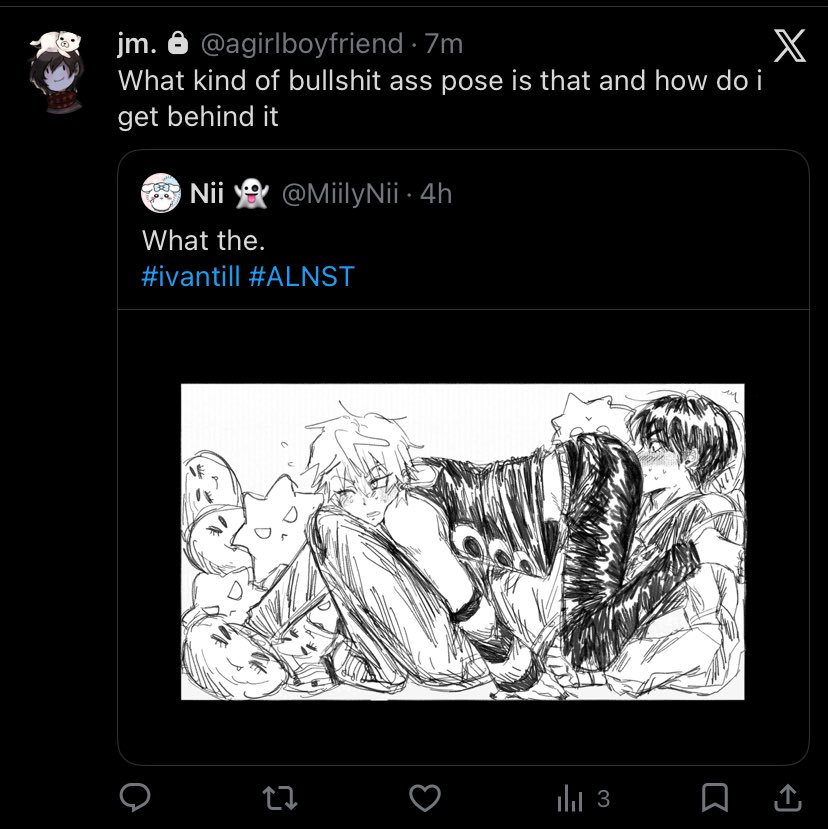Image resolution: width=828 pixels, height=829 pixels.
Task: Open Nii's small profile picture
Action: pyautogui.click(x=161, y=193)
